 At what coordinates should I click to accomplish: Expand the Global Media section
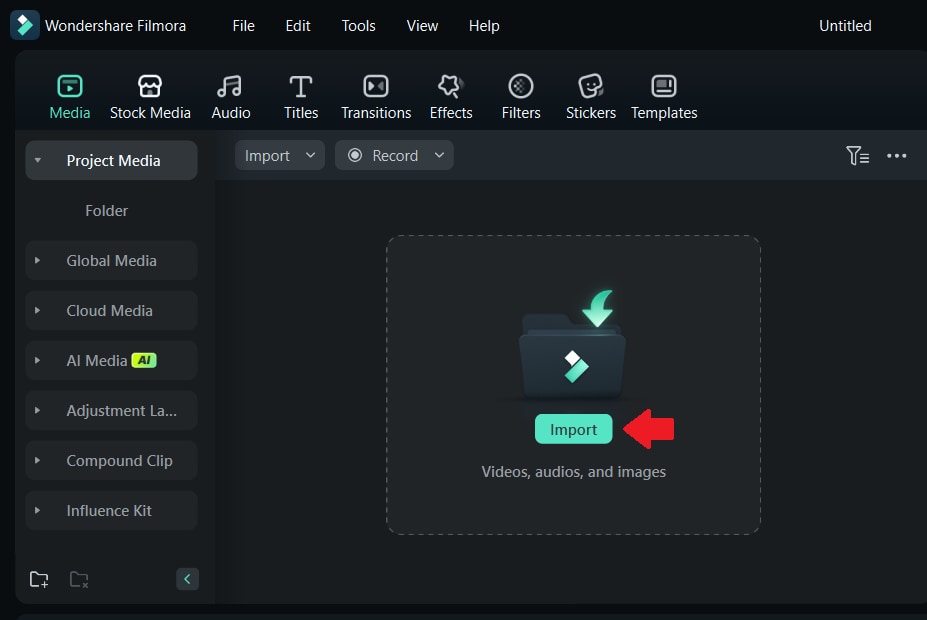[x=37, y=260]
